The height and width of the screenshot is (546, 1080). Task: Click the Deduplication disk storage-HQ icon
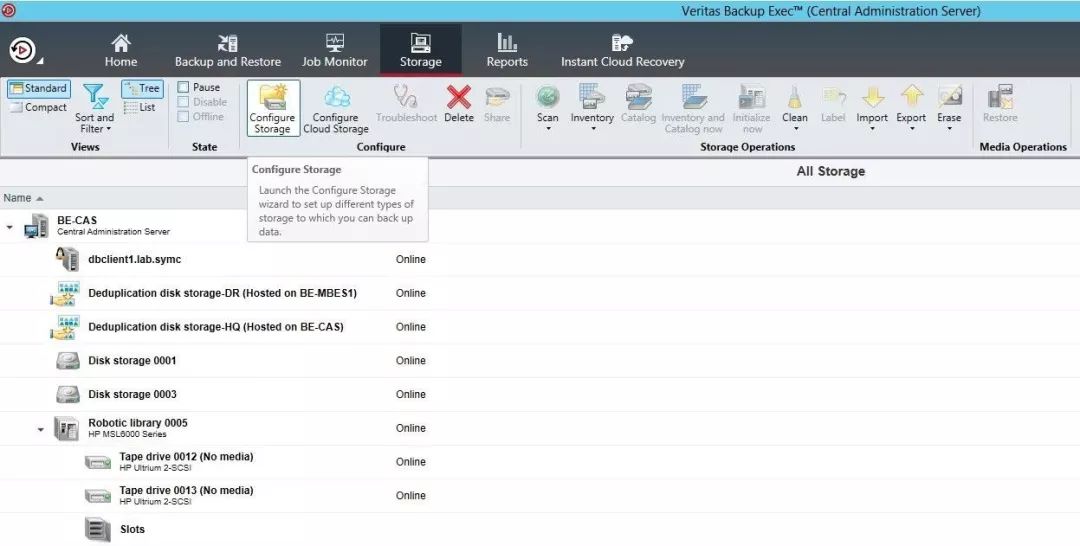point(65,327)
